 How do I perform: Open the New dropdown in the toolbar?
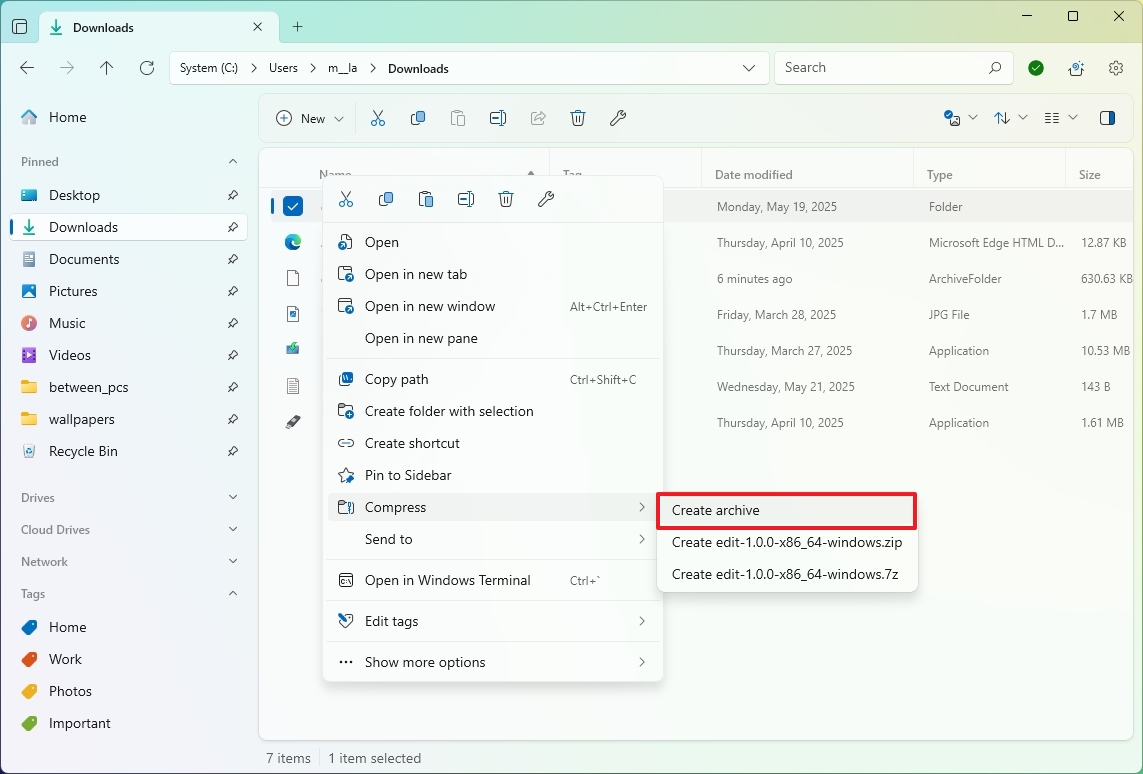pos(308,118)
